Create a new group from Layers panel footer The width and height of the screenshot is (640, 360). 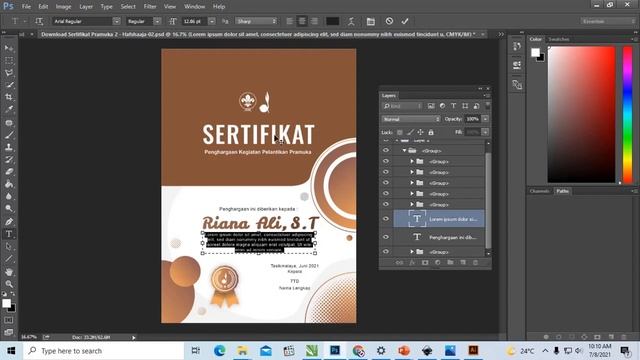(x=450, y=262)
